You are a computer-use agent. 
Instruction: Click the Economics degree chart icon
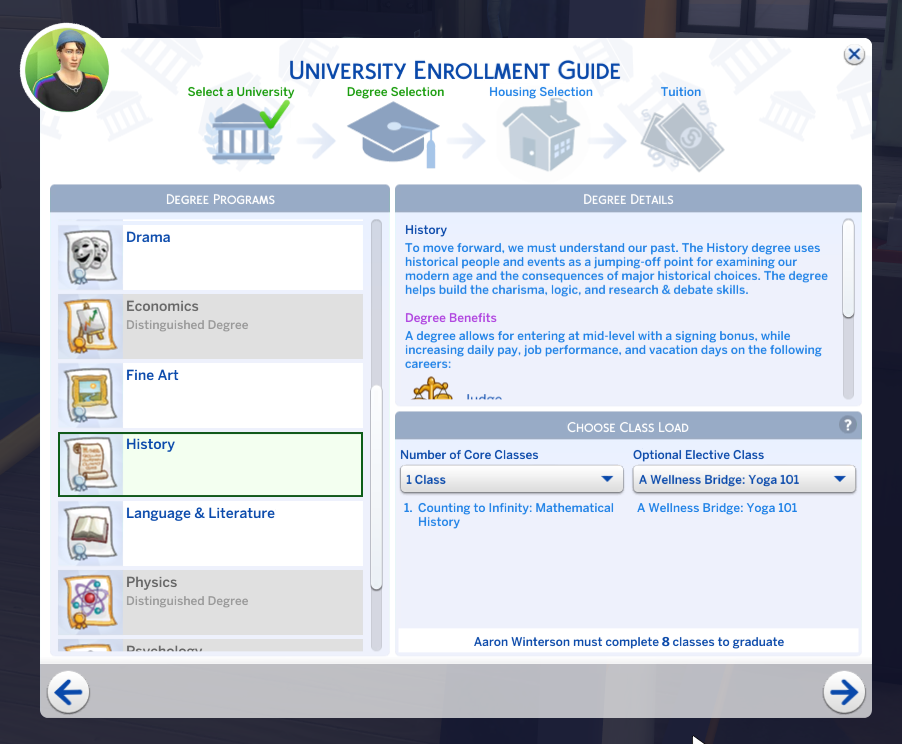point(90,326)
